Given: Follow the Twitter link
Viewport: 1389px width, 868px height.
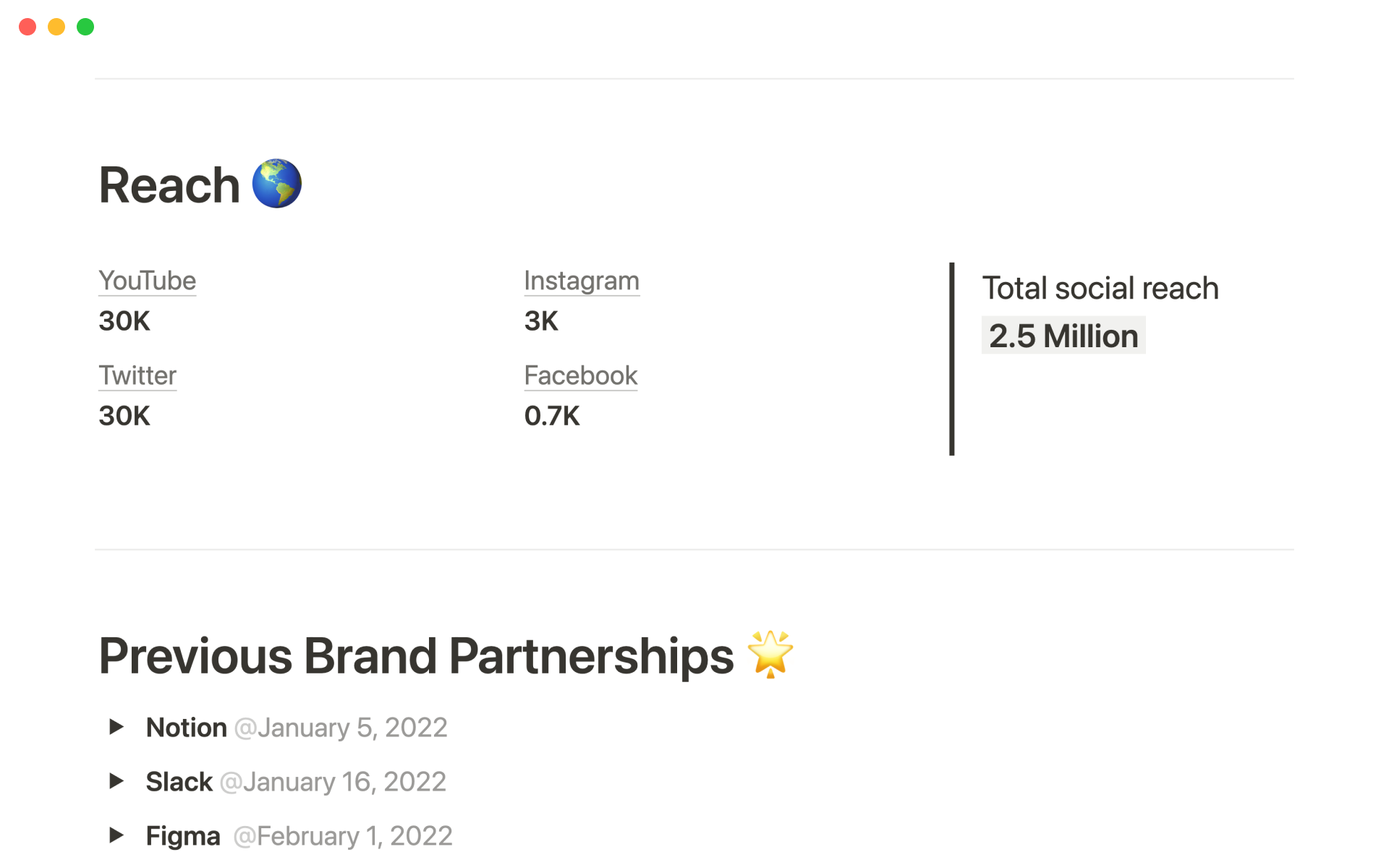Looking at the screenshot, I should click(x=137, y=375).
